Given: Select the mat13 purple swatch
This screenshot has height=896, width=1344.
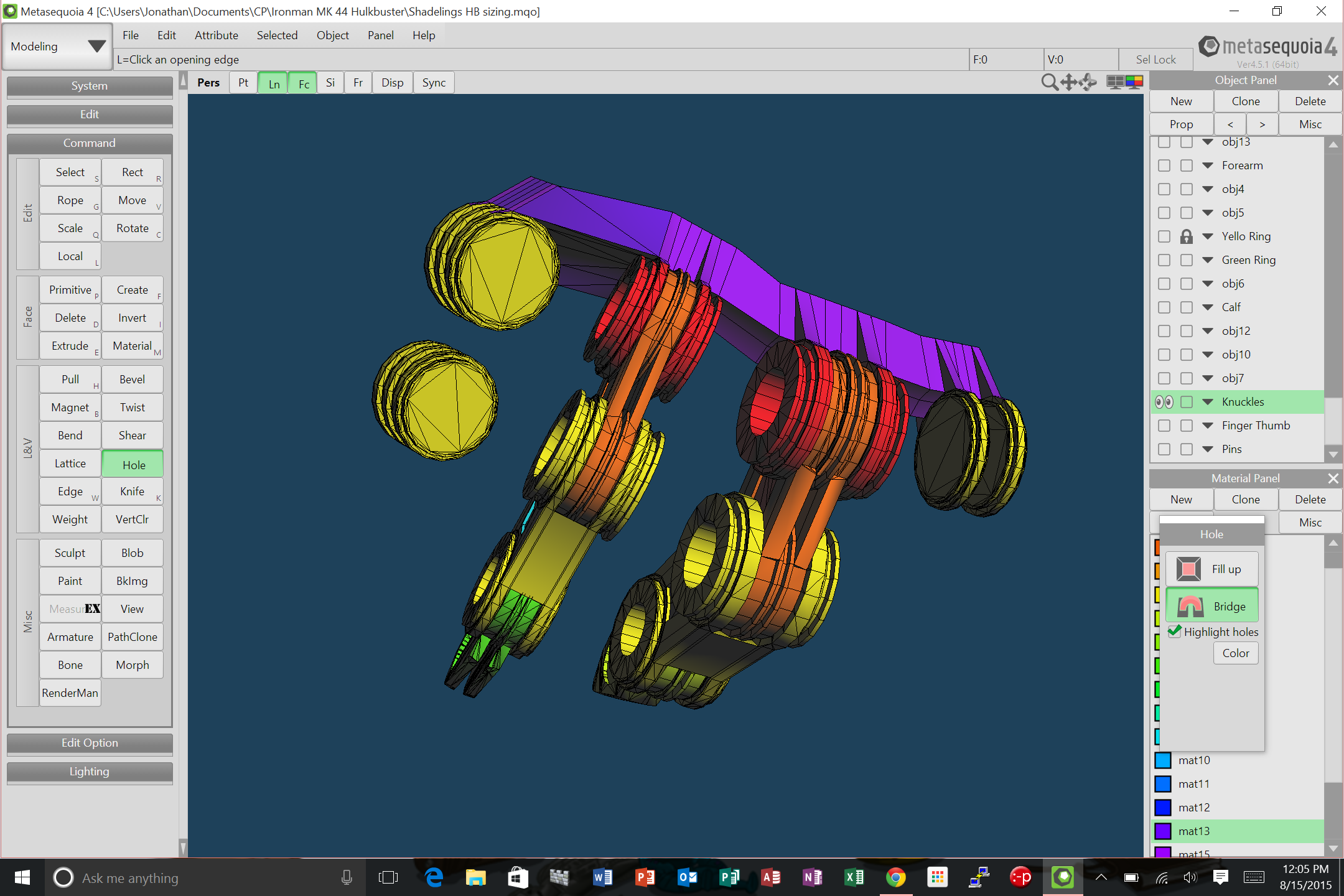Looking at the screenshot, I should coord(1163,831).
